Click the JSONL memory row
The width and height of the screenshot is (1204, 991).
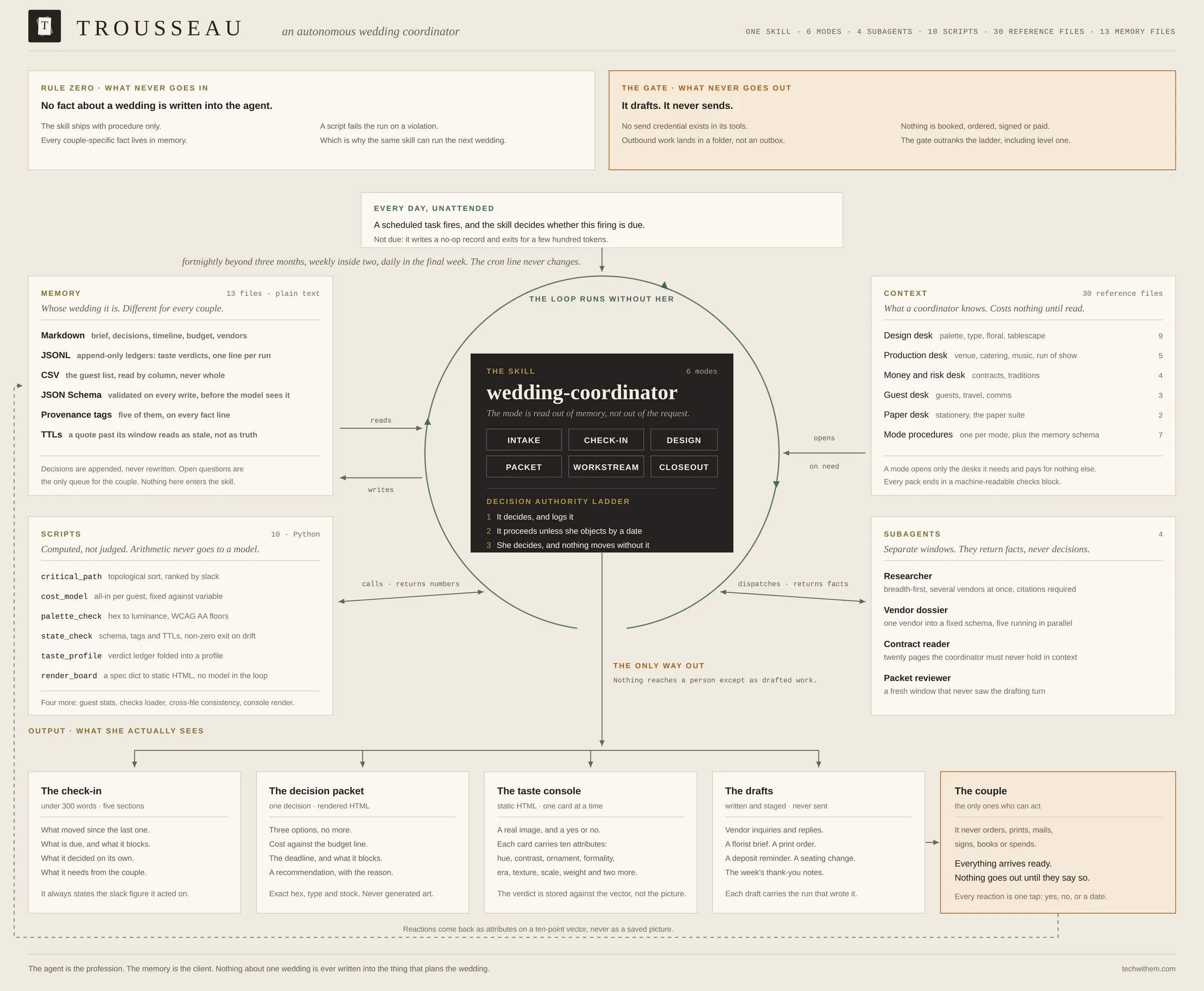click(156, 355)
